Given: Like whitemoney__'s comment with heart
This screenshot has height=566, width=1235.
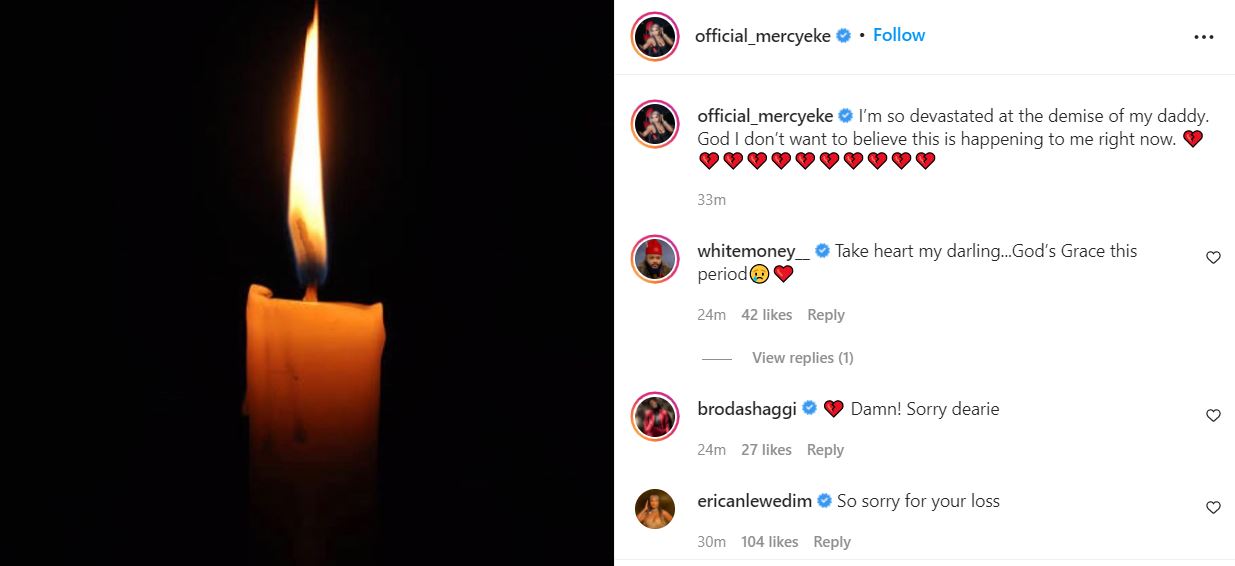Looking at the screenshot, I should click(x=1213, y=258).
